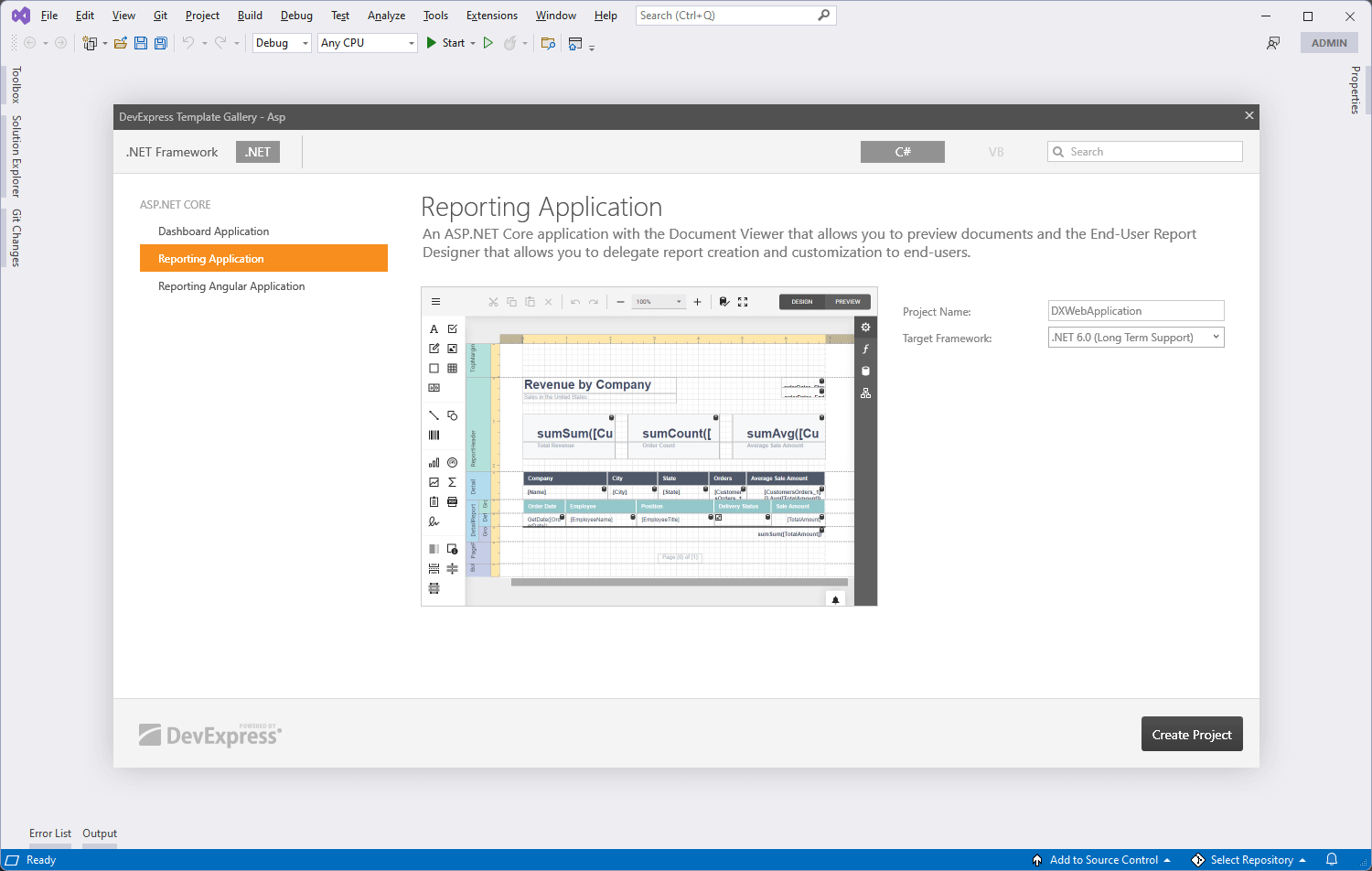The image size is (1372, 871).
Task: Start debugging the application
Action: [445, 42]
